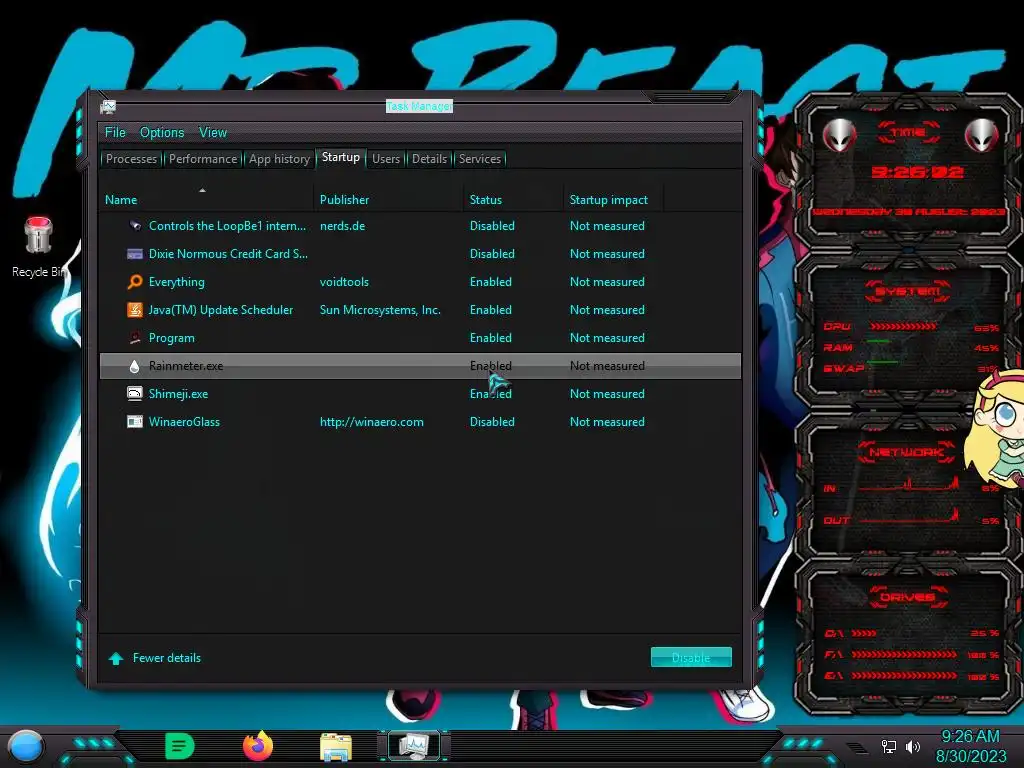1024x768 pixels.
Task: Click the WinaeroGlass icon
Action: (135, 422)
